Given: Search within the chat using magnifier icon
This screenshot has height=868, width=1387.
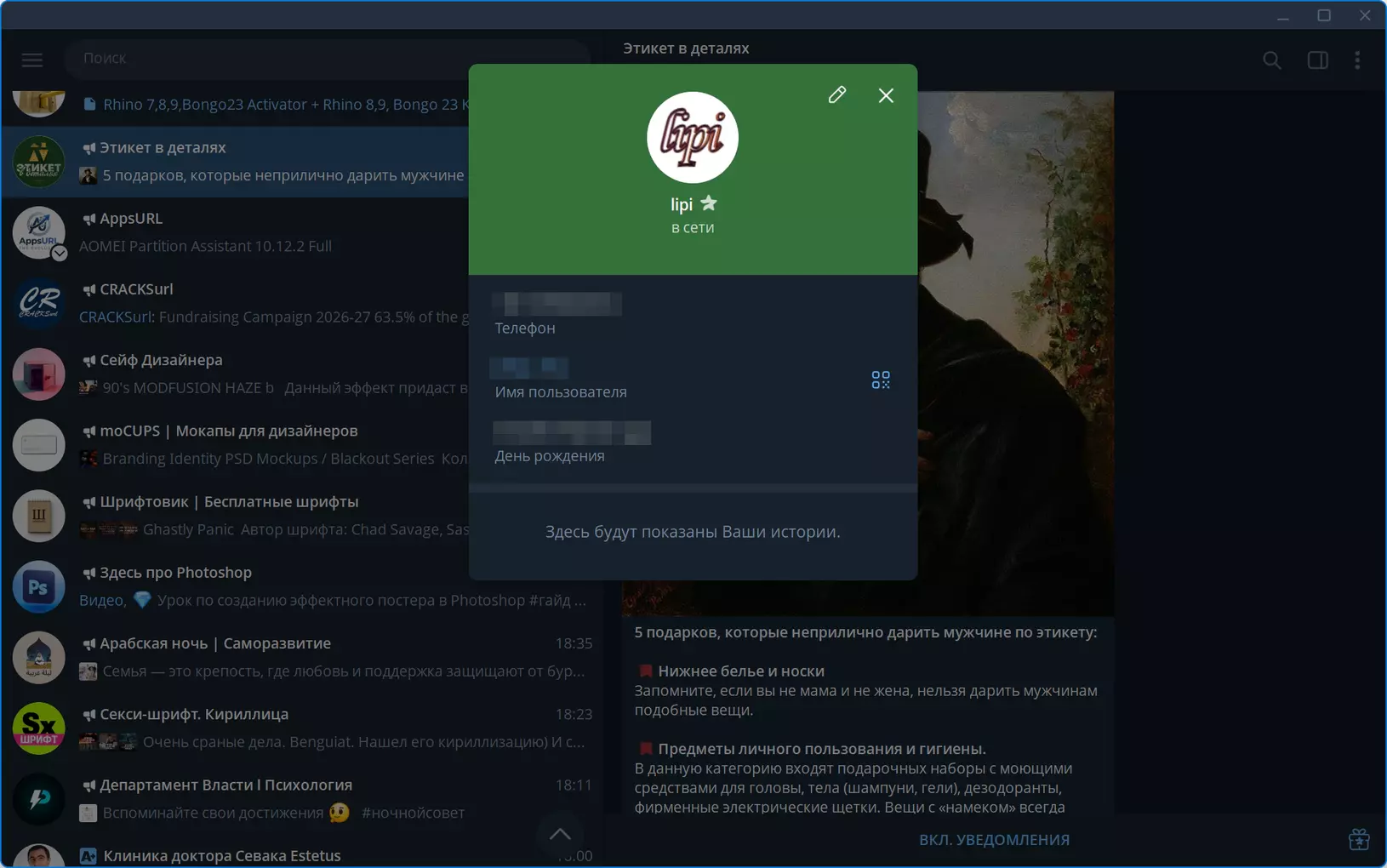Looking at the screenshot, I should click(1272, 60).
